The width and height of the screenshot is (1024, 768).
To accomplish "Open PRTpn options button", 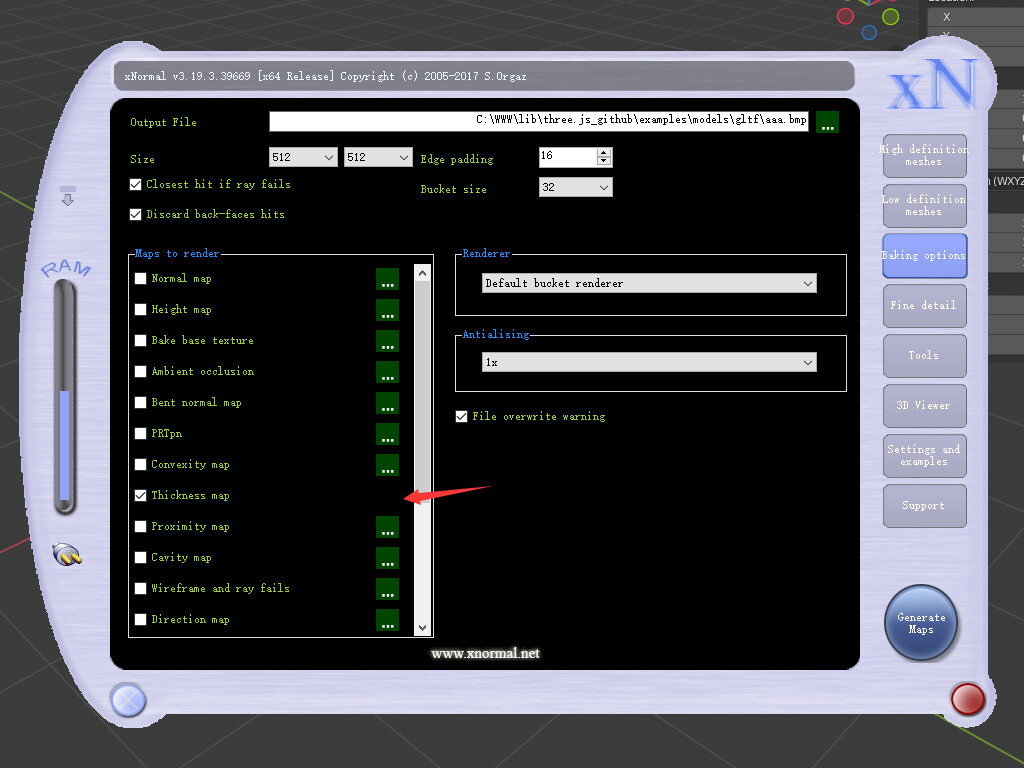I will (x=387, y=434).
